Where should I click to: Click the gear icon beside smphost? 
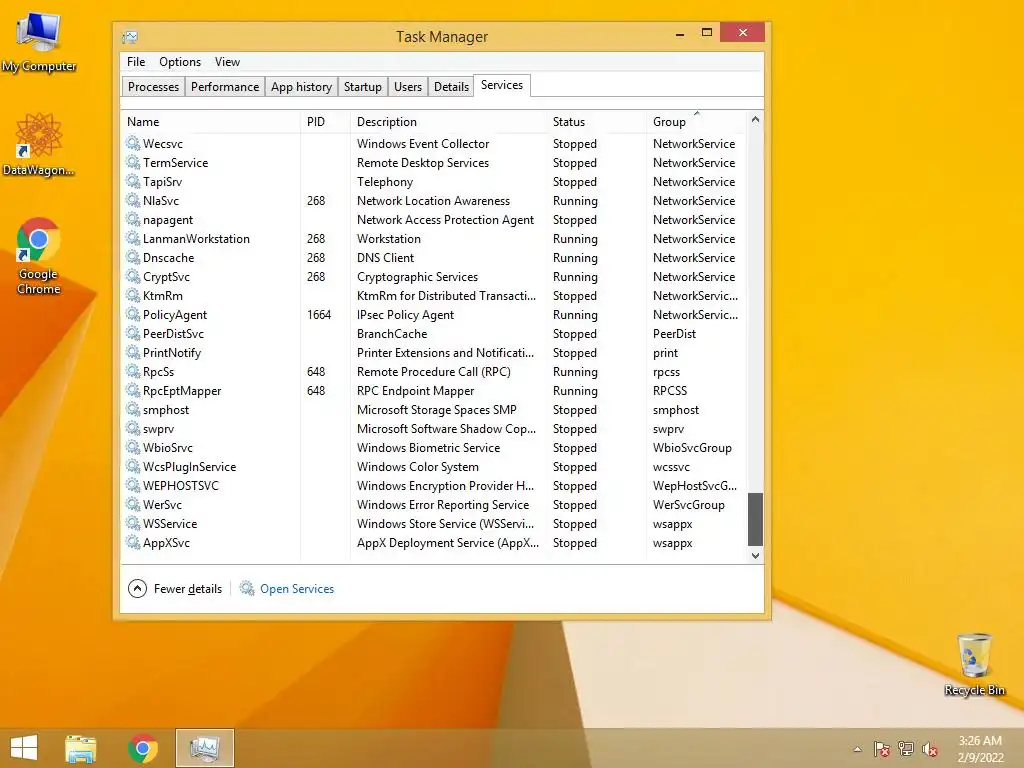point(133,409)
